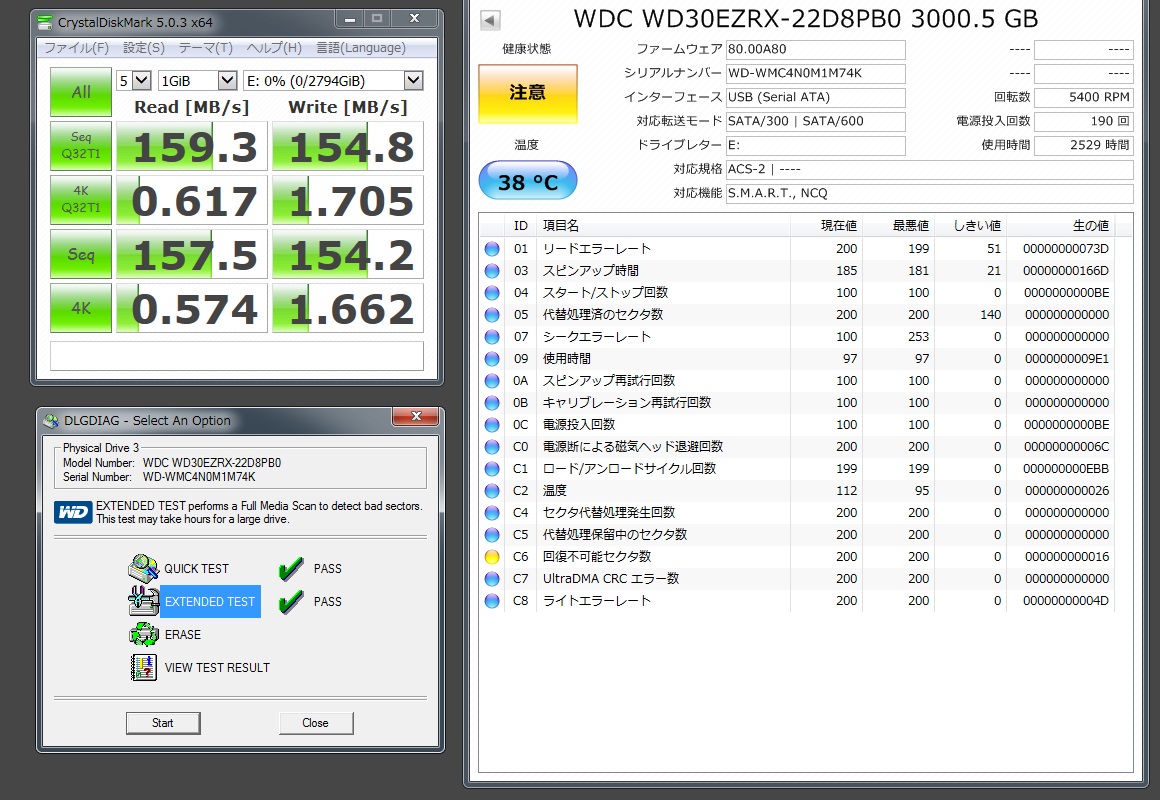Close the DLGDIAG dialog with red X

click(416, 417)
